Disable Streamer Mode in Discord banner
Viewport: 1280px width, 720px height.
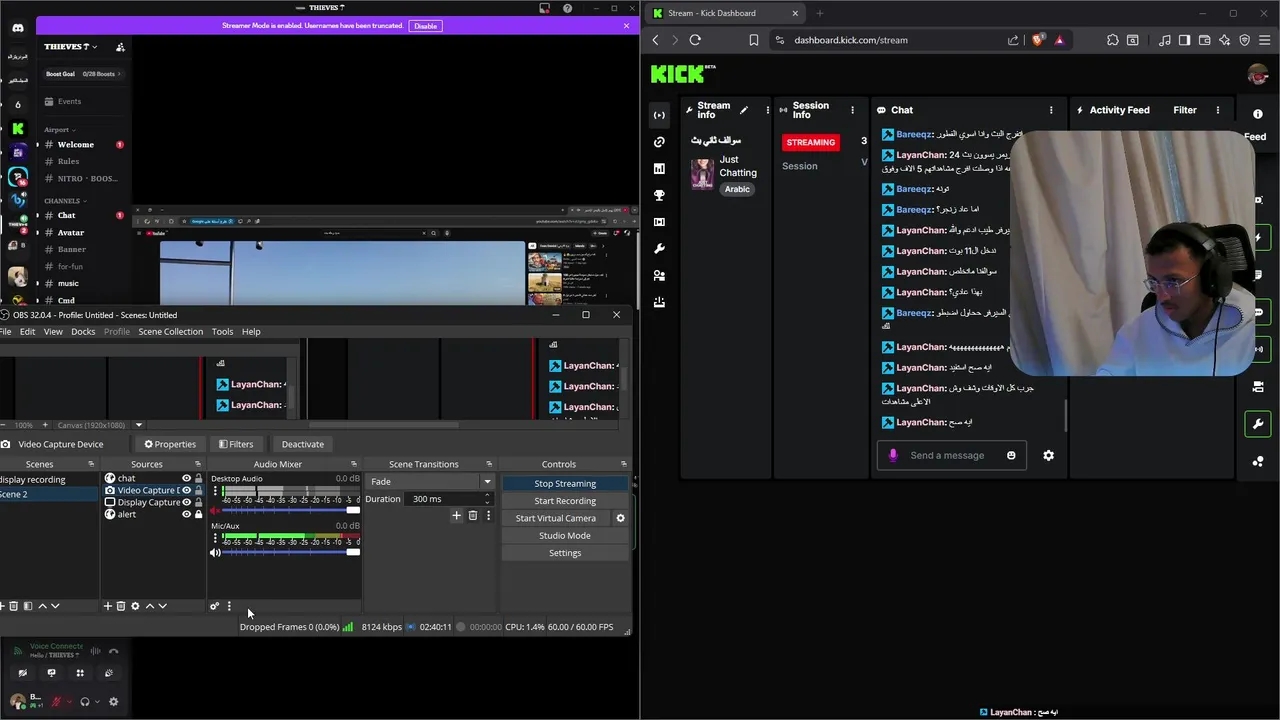pyautogui.click(x=426, y=26)
